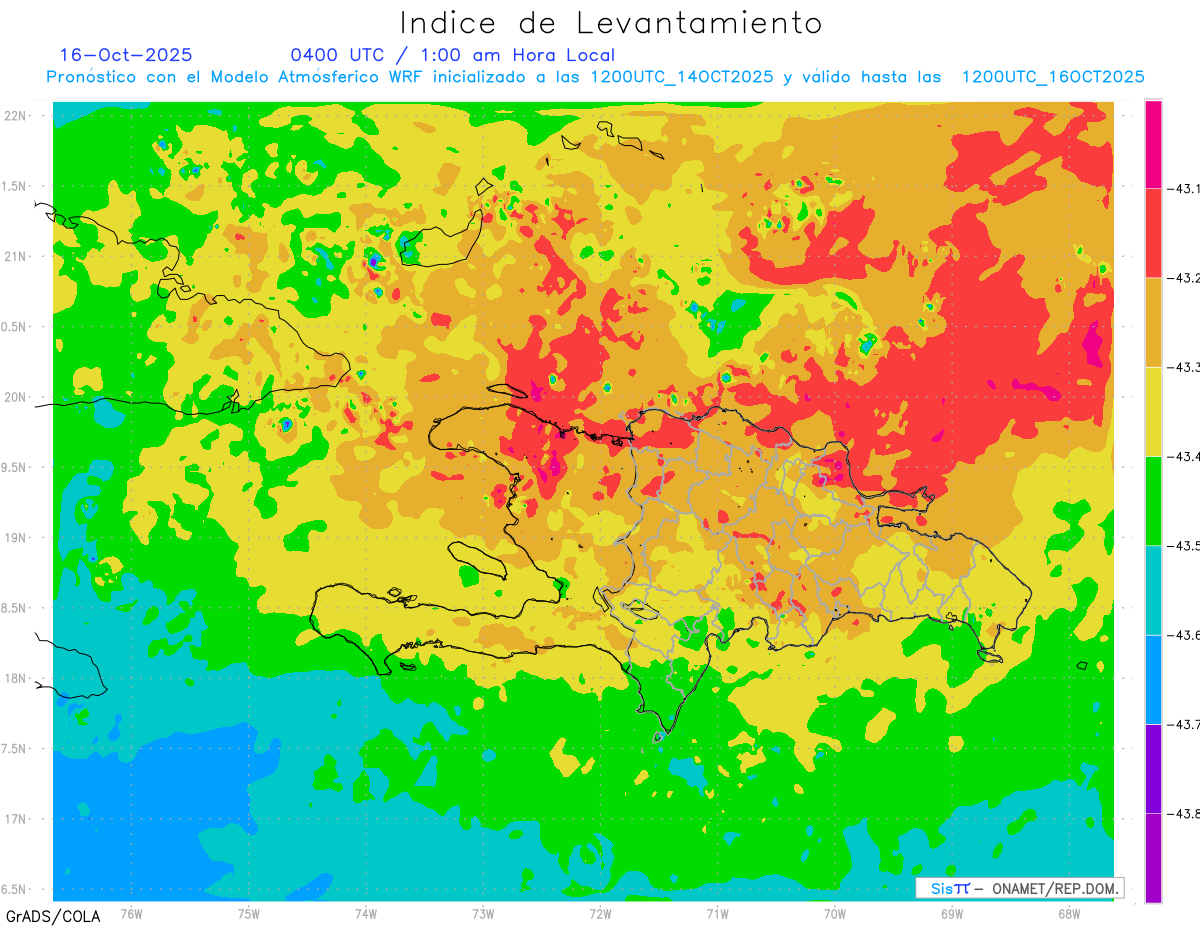This screenshot has height=927, width=1200.
Task: Choose the blue legend color band
Action: (x=1153, y=679)
